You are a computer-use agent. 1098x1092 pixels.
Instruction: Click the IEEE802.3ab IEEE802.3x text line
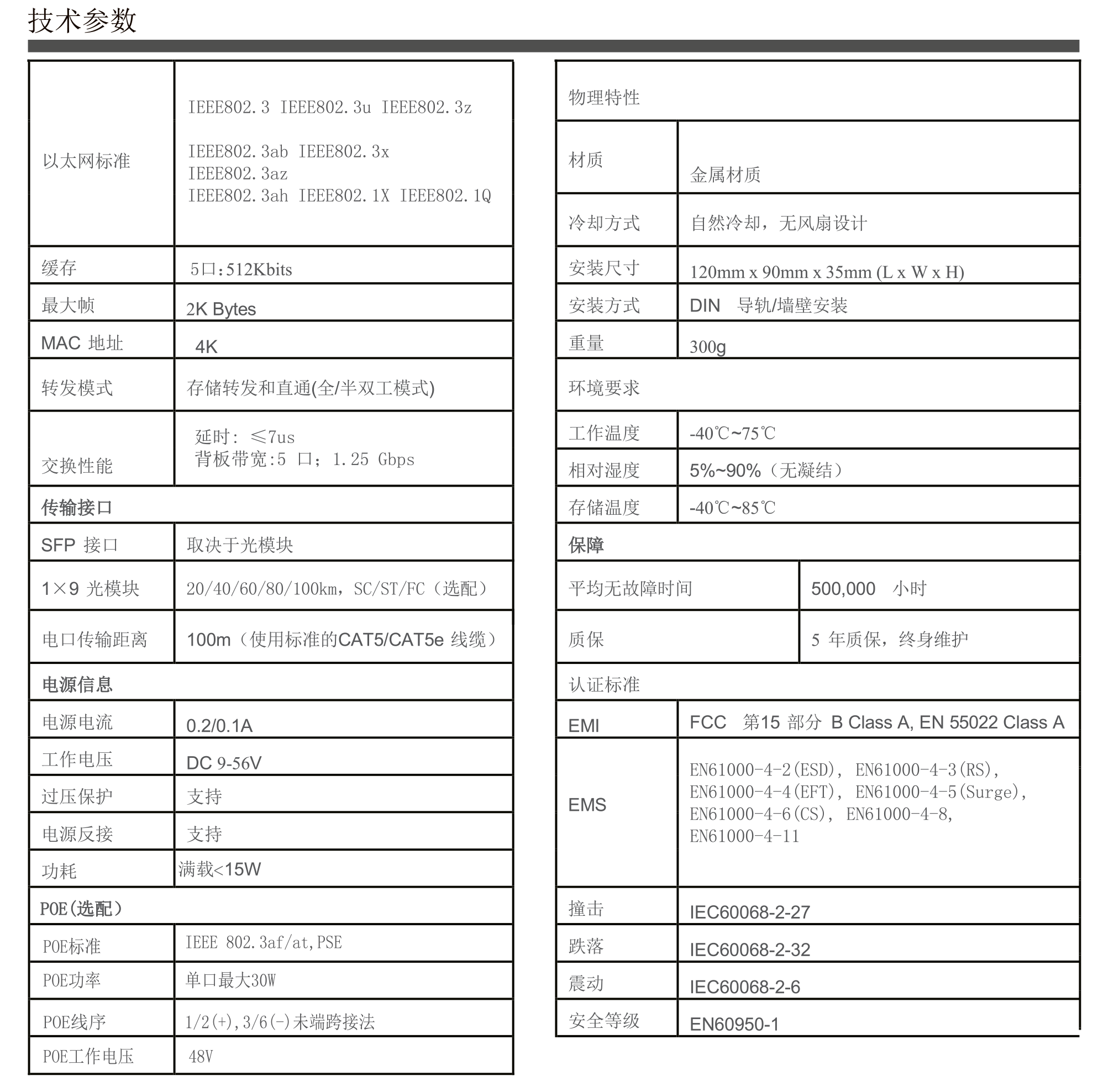(x=288, y=152)
